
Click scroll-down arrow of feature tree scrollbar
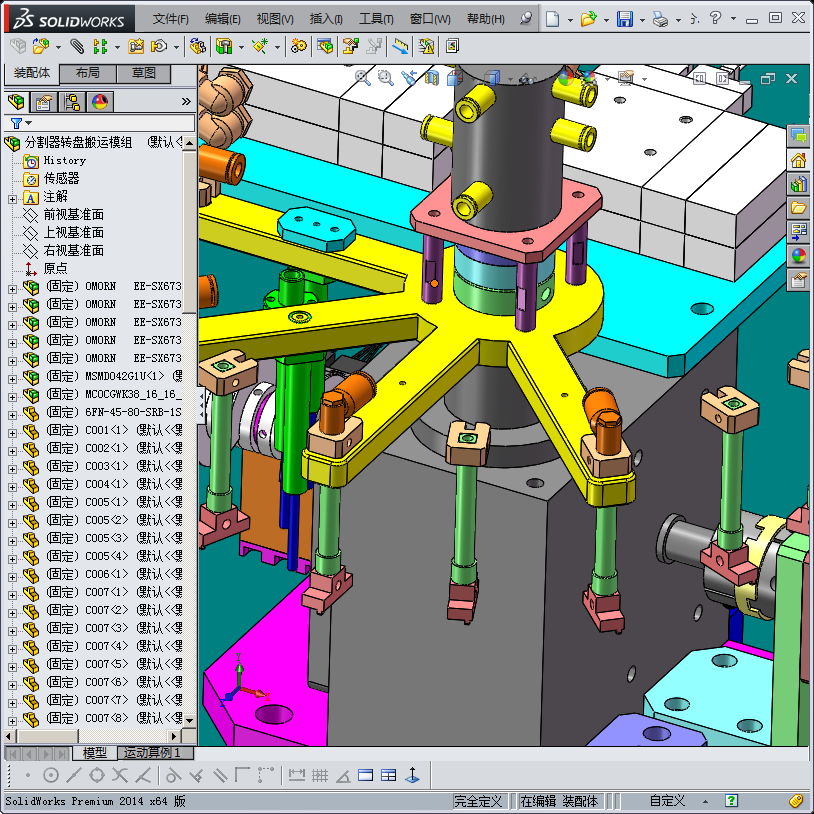[x=189, y=721]
